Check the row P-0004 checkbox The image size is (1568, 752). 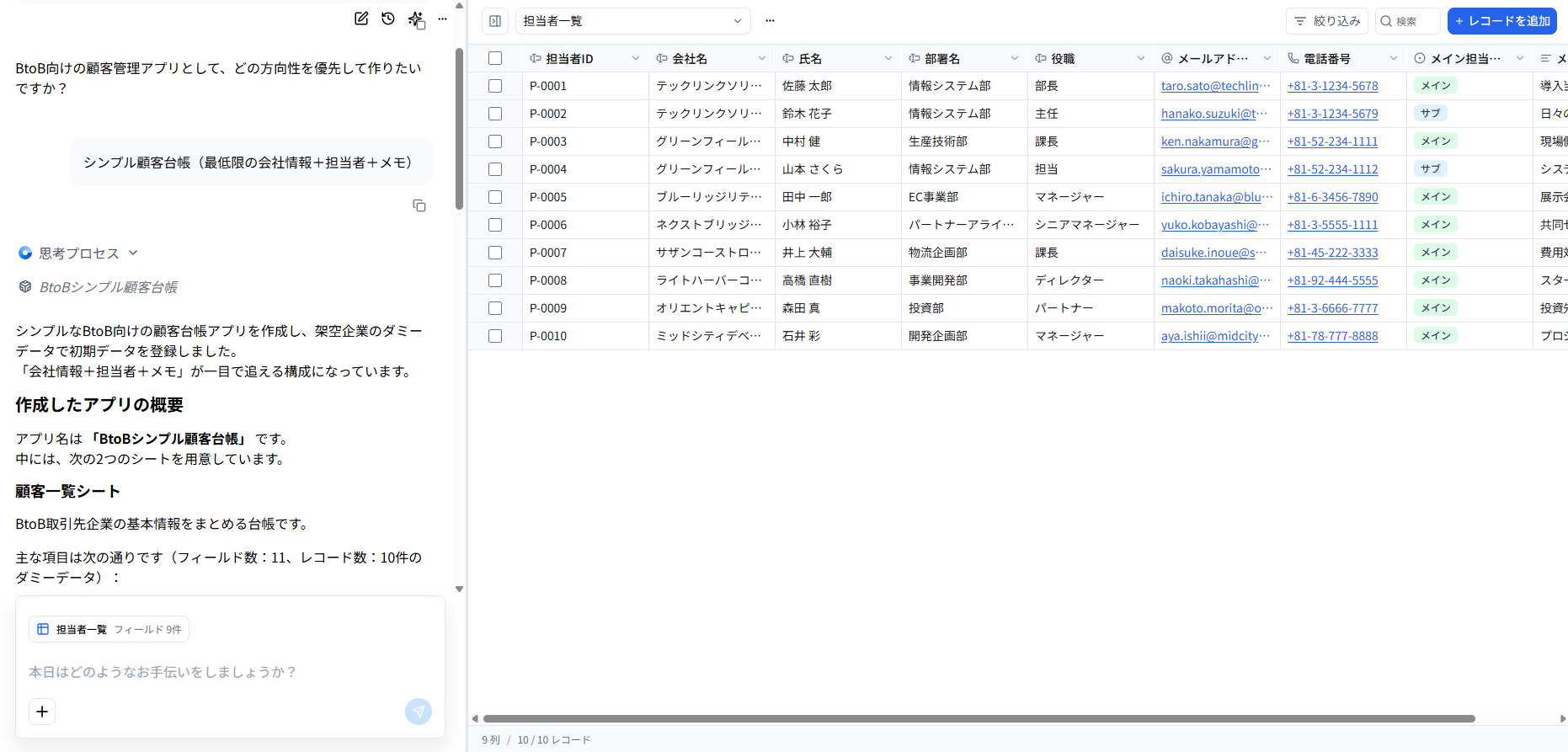[x=495, y=169]
